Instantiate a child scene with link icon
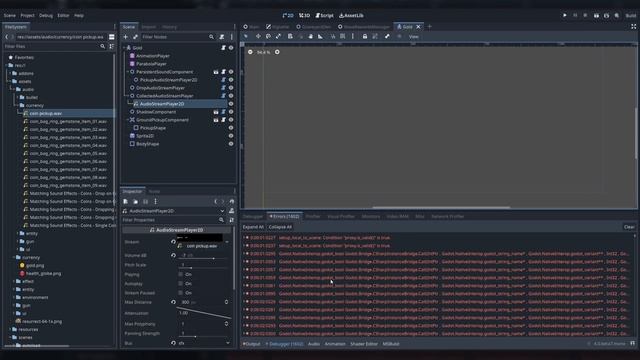 pyautogui.click(x=135, y=37)
